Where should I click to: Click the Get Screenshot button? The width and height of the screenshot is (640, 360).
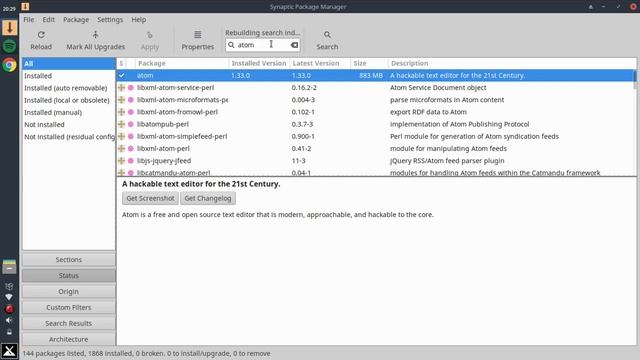pyautogui.click(x=150, y=198)
